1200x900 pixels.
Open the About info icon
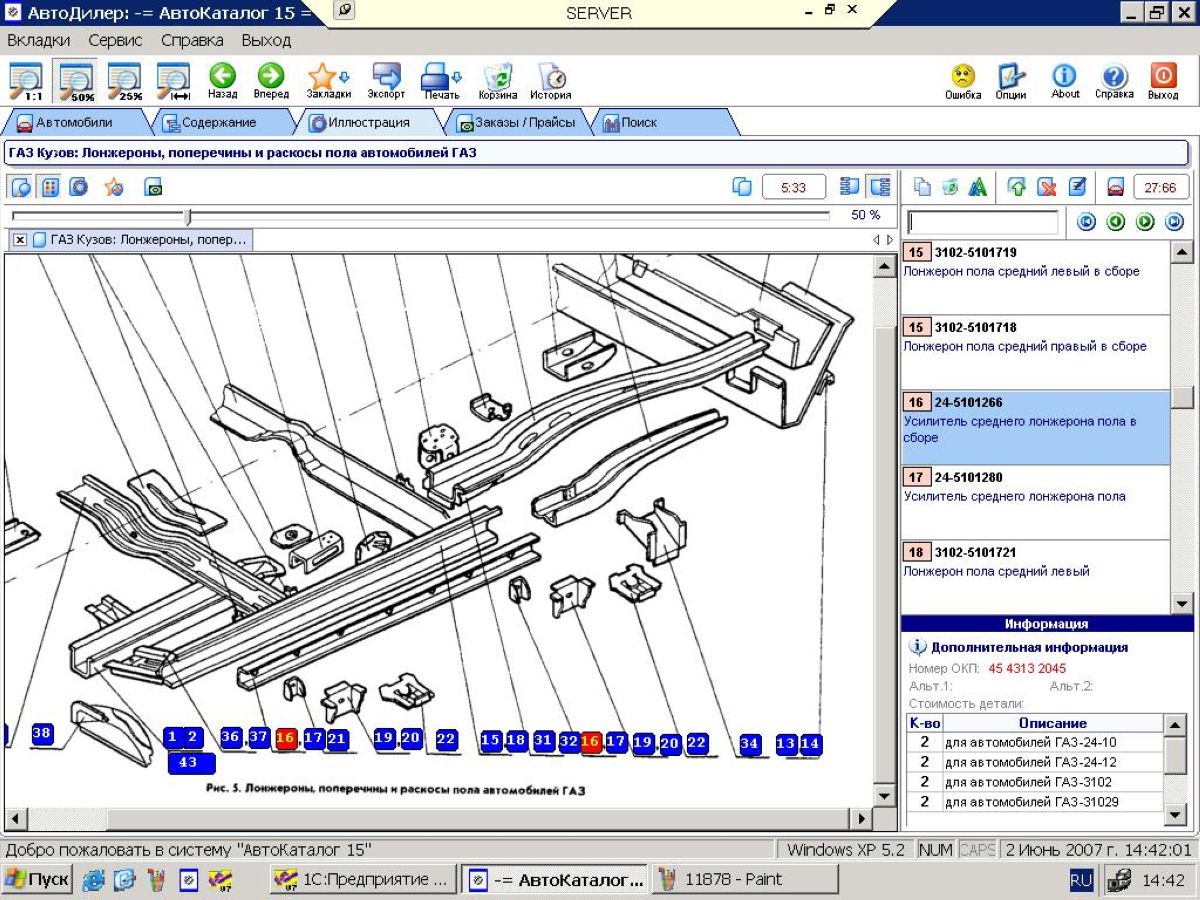(1065, 81)
